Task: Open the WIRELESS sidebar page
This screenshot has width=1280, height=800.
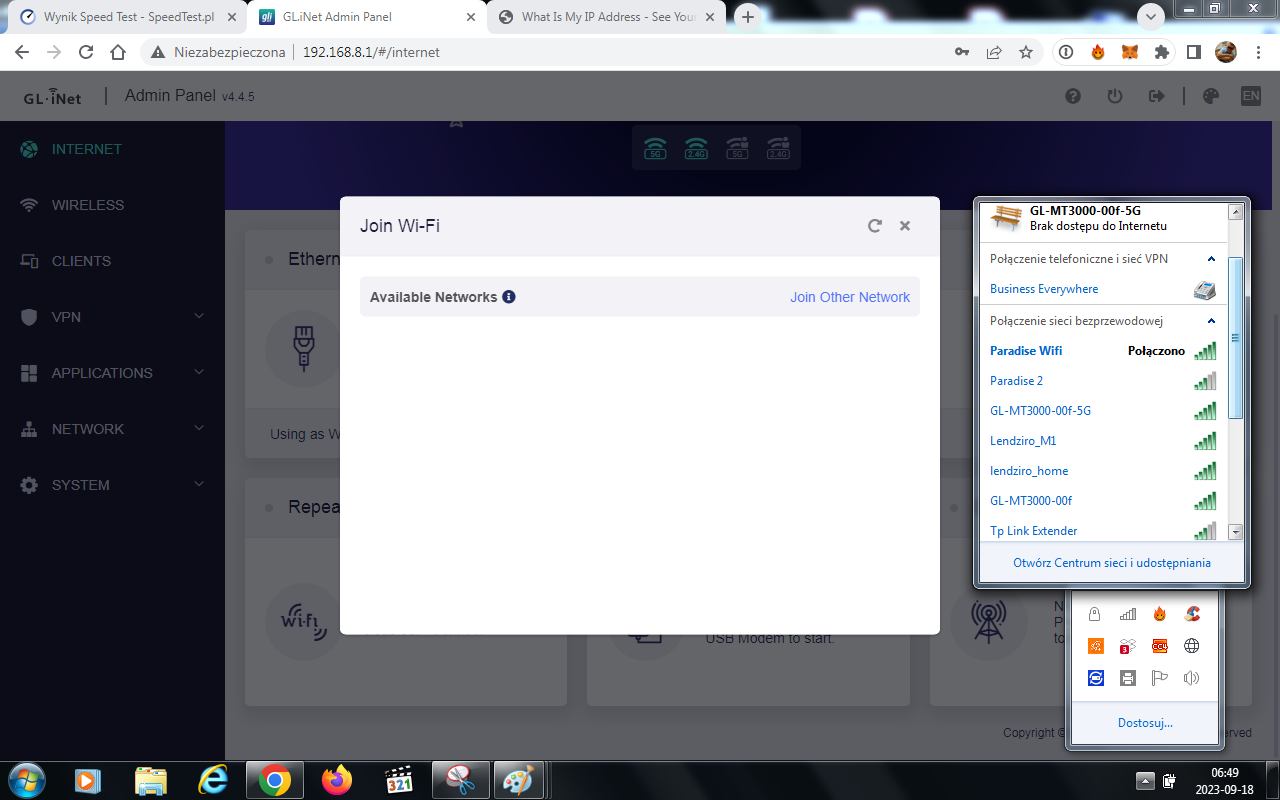Action: click(x=88, y=205)
